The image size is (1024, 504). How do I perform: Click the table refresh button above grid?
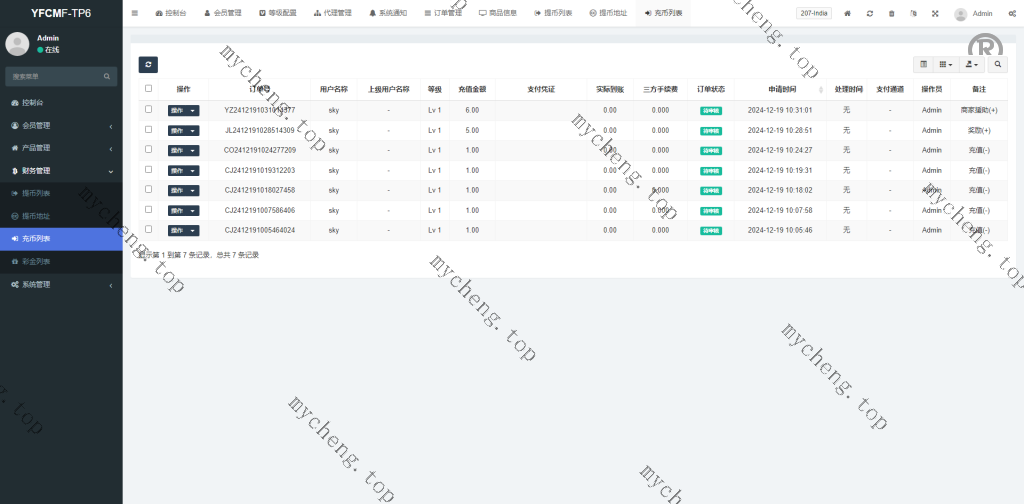click(x=148, y=64)
